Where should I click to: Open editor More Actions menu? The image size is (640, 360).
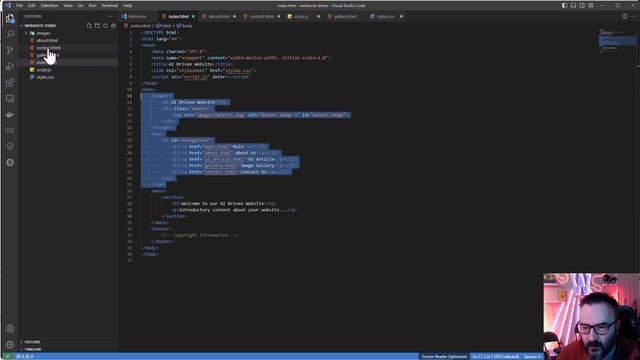tap(633, 16)
